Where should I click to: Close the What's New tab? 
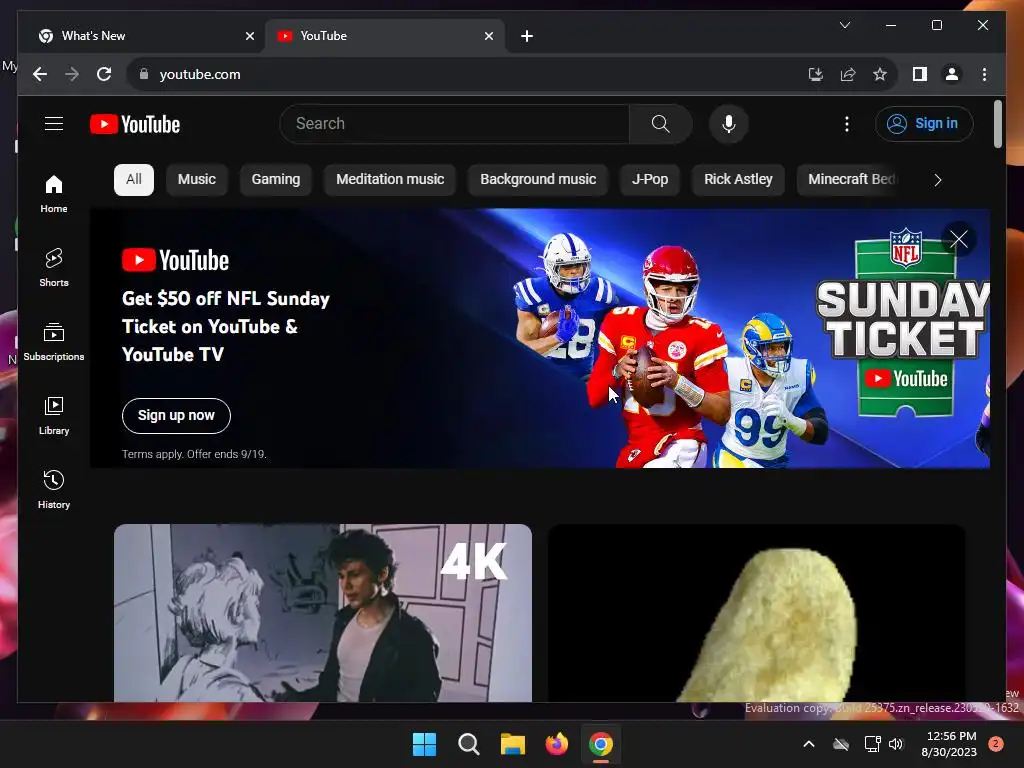click(249, 36)
